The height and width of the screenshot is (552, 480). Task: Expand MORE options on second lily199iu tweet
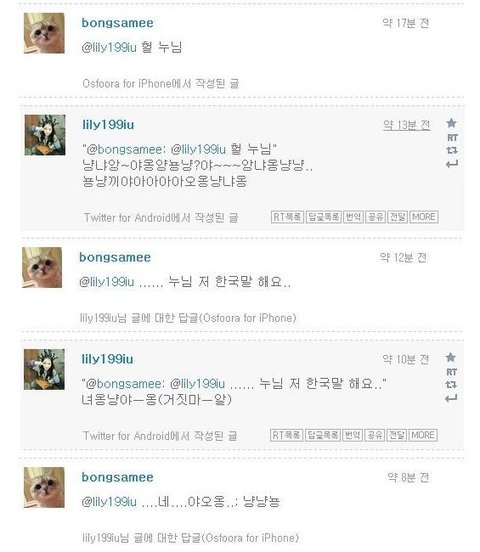[x=423, y=435]
